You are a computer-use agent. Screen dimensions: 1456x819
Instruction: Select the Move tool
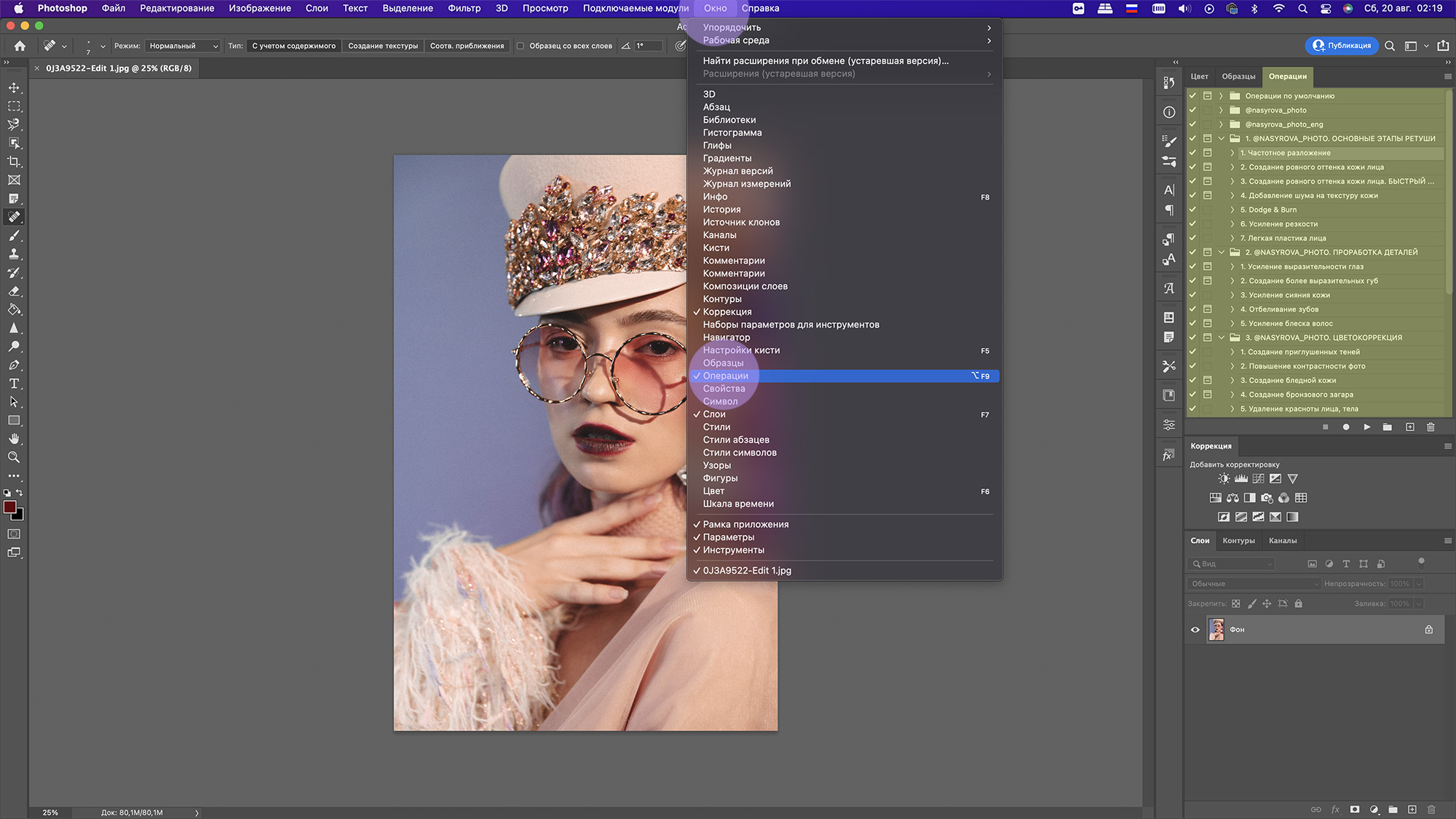[x=14, y=87]
